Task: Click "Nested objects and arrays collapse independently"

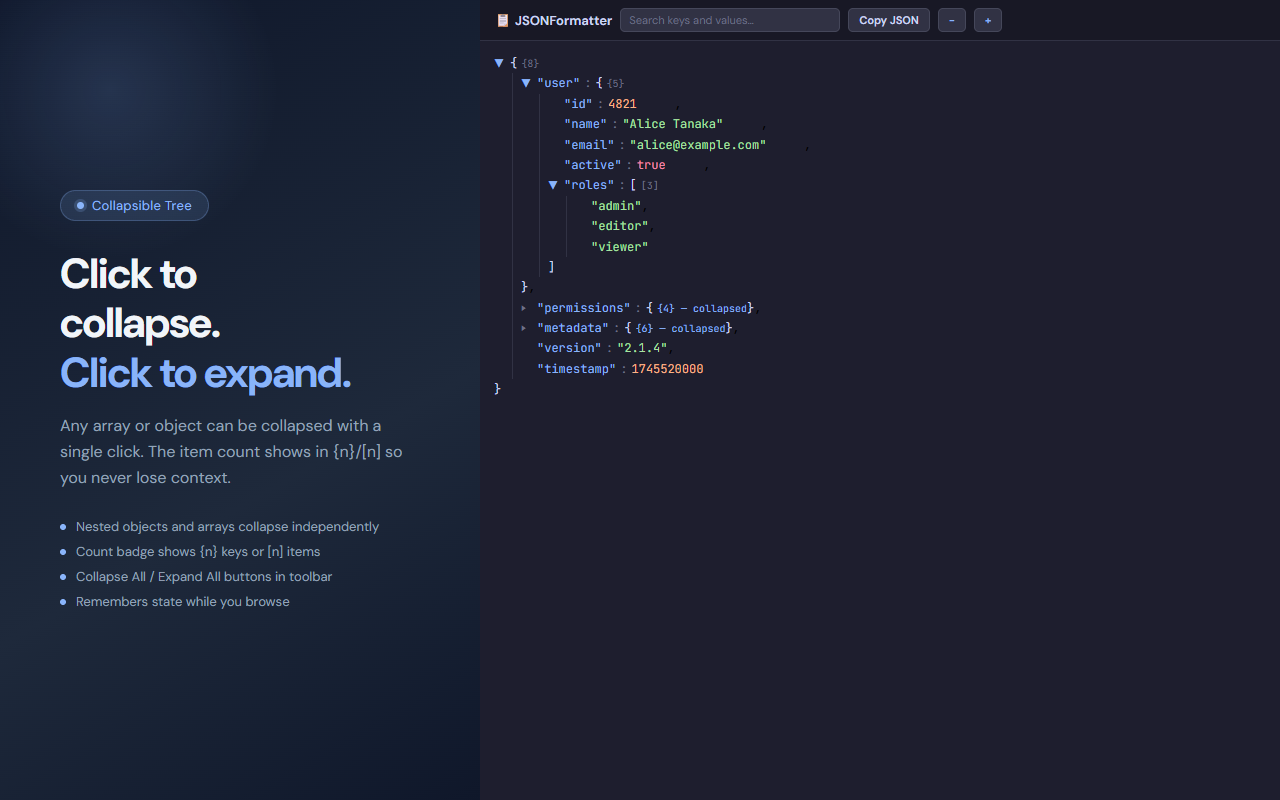Action: coord(227,527)
